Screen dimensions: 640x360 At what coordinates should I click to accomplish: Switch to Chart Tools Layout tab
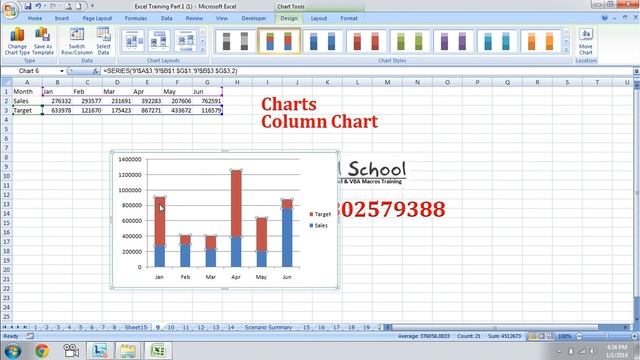[x=319, y=18]
